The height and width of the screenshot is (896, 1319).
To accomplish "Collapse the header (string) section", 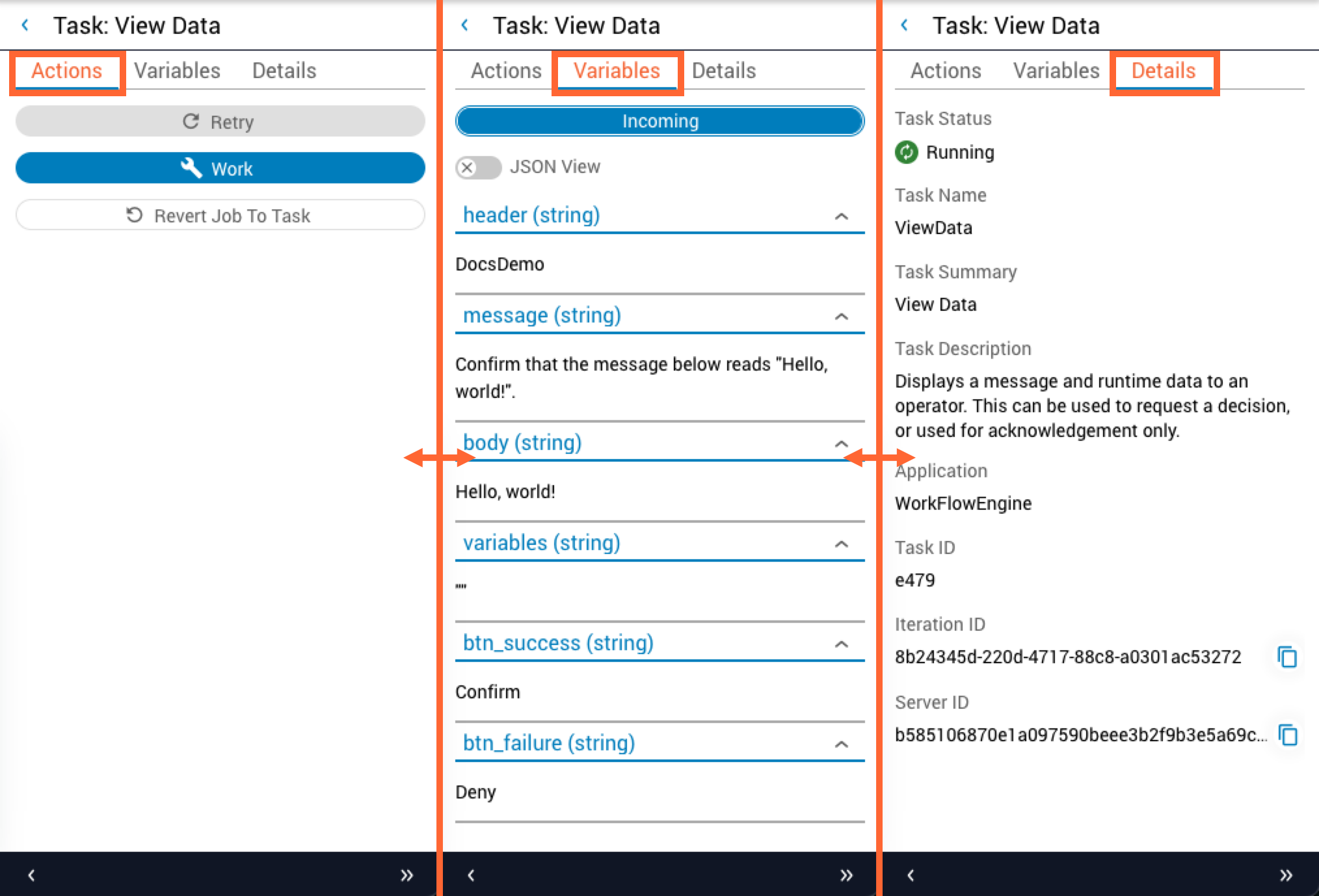I will tap(841, 216).
